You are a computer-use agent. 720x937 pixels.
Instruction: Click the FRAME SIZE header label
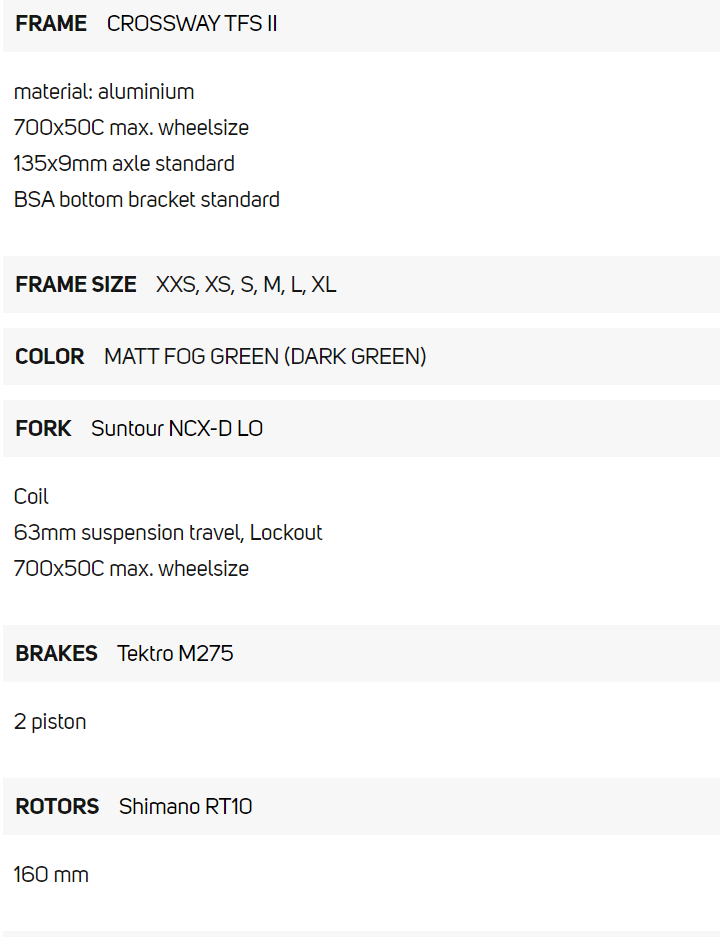76,285
